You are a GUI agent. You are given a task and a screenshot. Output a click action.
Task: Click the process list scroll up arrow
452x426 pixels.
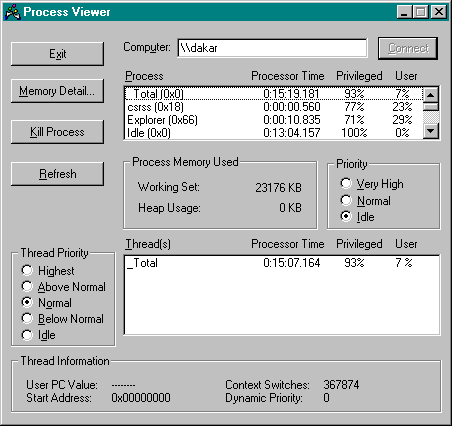tap(431, 95)
